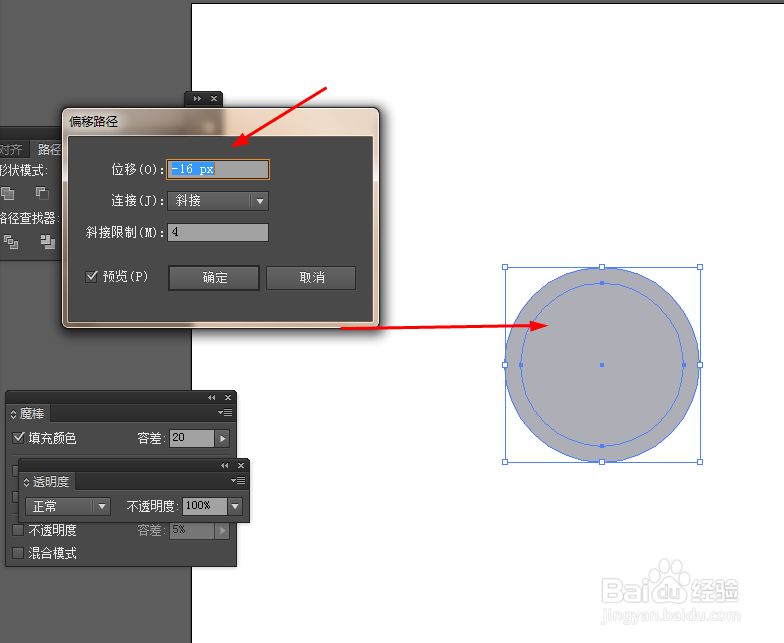Click the divide pathfinder icon
The width and height of the screenshot is (784, 643).
click(11, 242)
